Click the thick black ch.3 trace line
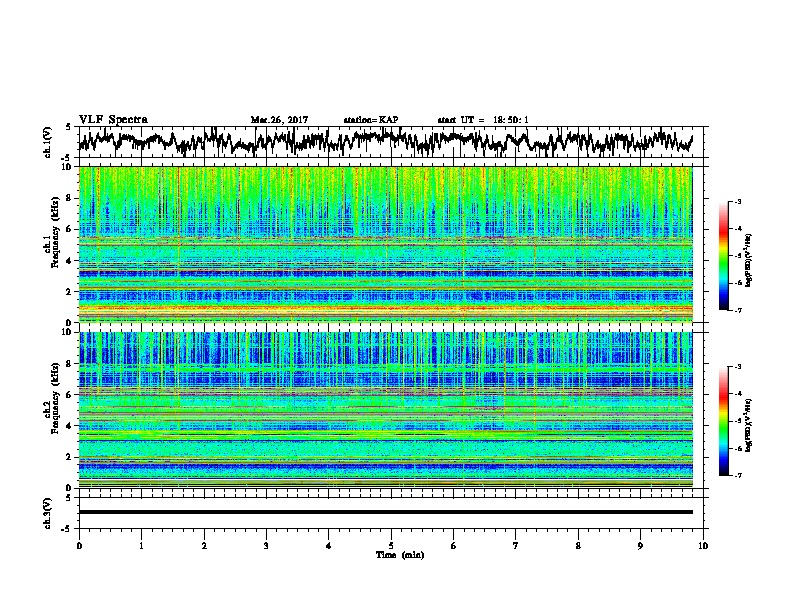The image size is (792, 612). [x=385, y=512]
